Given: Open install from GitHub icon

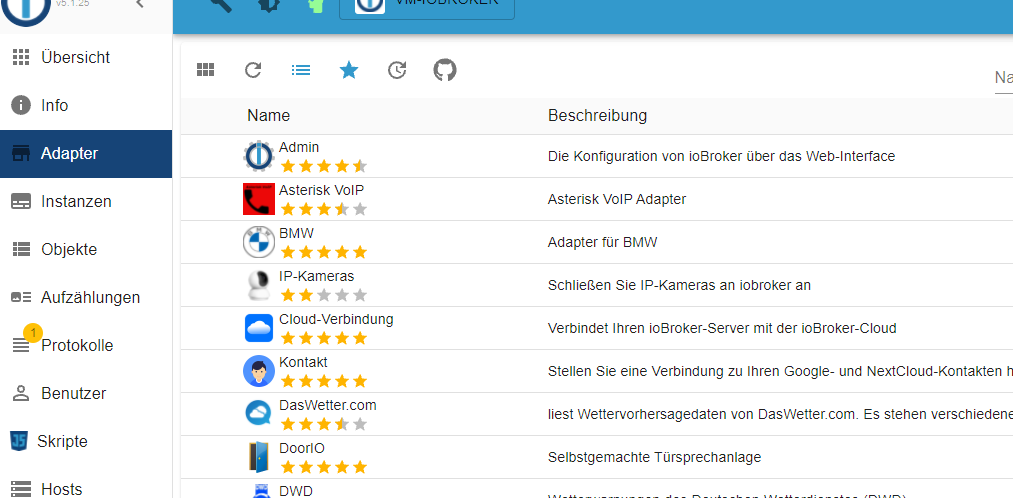Looking at the screenshot, I should [x=444, y=70].
